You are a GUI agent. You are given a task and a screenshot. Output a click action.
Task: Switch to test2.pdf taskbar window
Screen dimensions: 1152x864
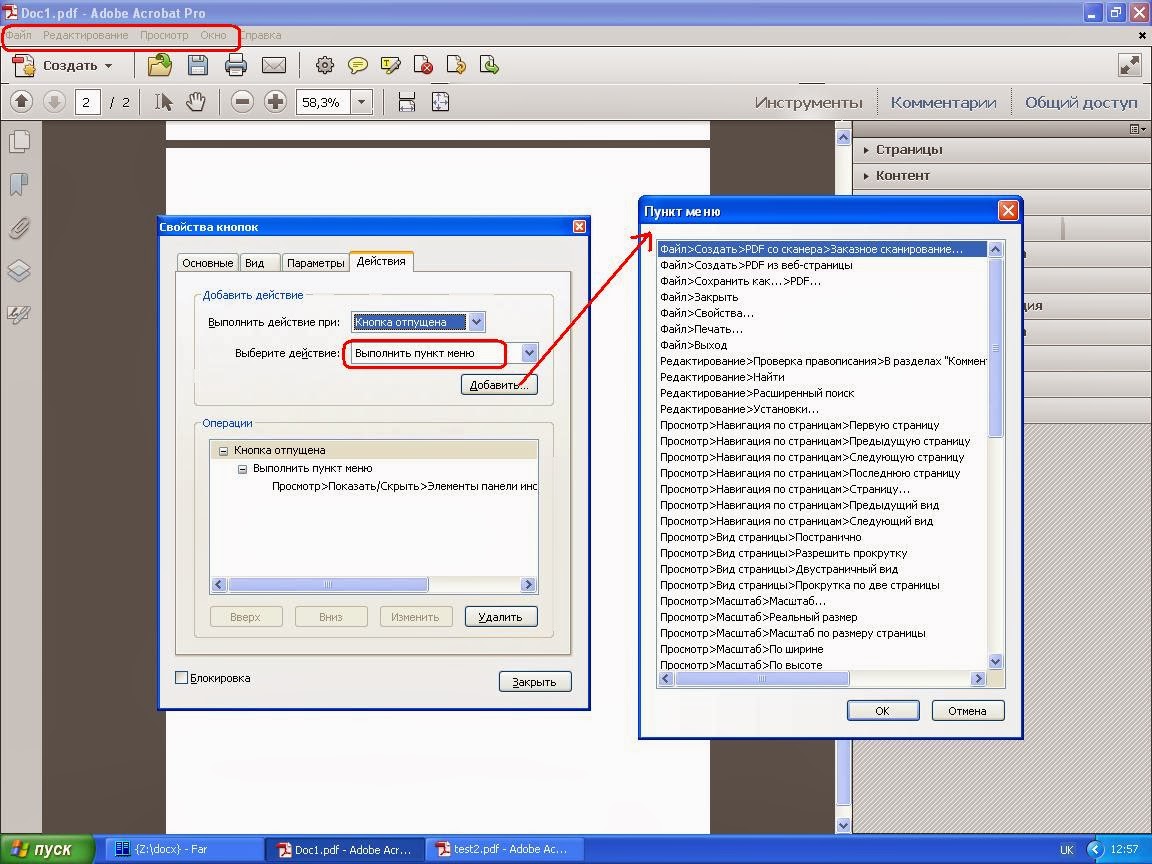tap(503, 849)
